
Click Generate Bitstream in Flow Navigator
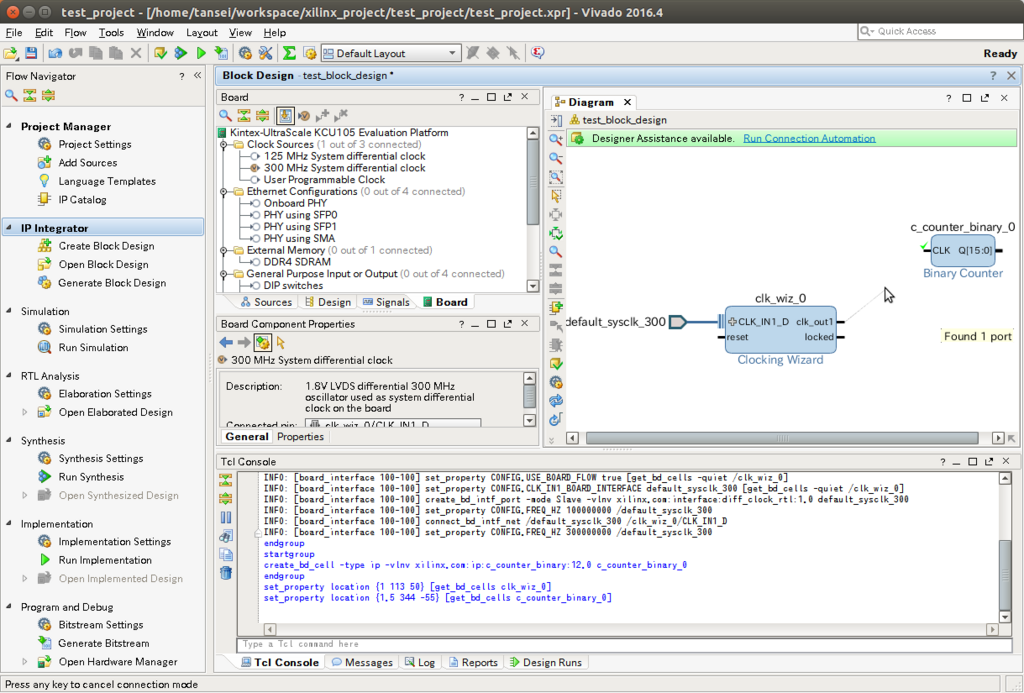[103, 643]
